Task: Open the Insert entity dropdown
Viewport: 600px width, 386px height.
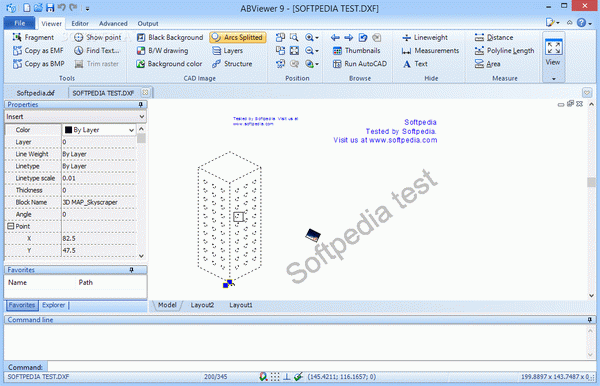Action: [75, 117]
